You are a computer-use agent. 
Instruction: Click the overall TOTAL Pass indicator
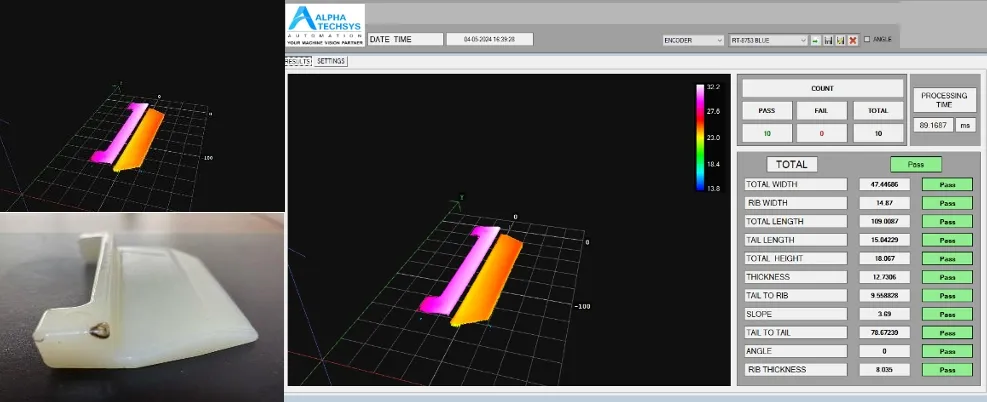coord(916,164)
